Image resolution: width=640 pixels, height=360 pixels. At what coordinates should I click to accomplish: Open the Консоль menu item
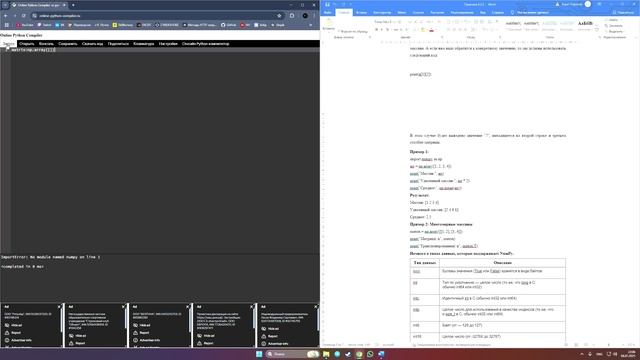46,44
